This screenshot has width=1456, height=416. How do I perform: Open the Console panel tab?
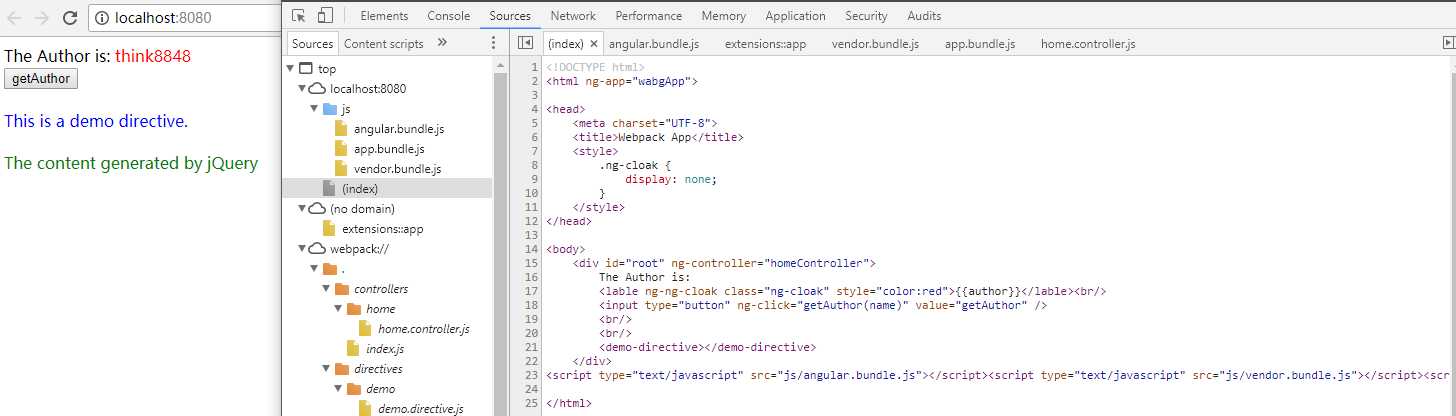pyautogui.click(x=448, y=16)
